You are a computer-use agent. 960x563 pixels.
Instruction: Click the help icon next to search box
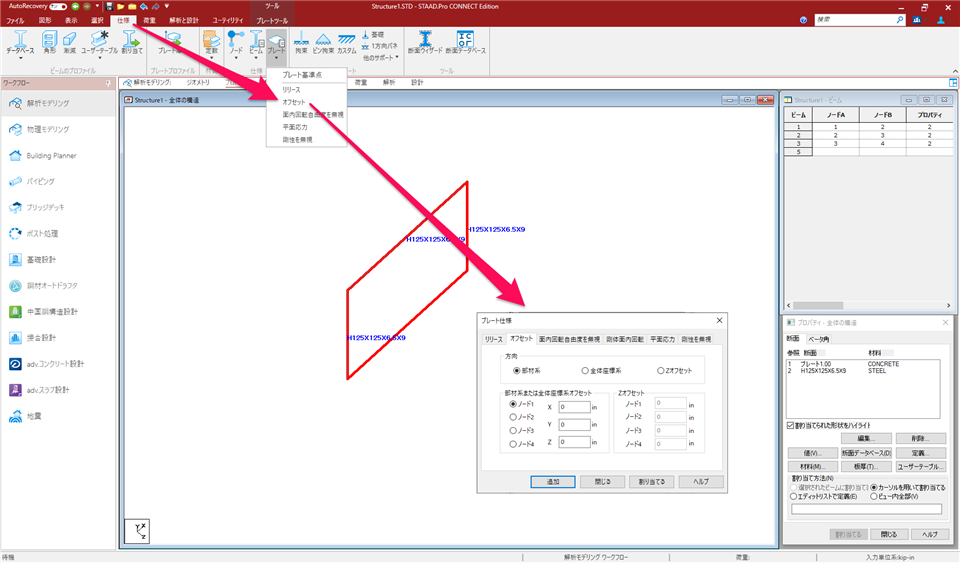coord(803,20)
